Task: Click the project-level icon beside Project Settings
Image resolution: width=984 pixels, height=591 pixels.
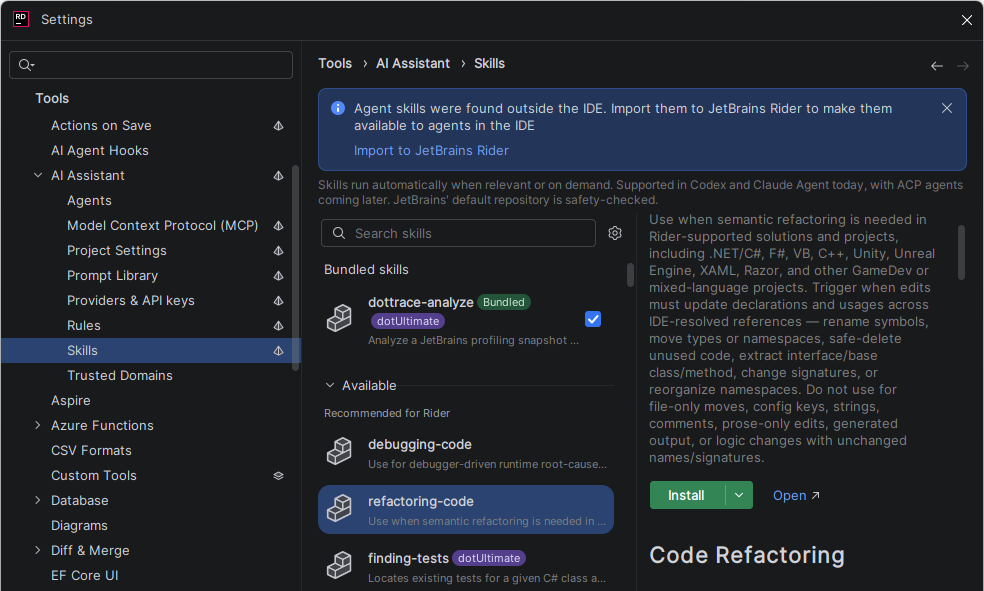Action: [x=279, y=250]
